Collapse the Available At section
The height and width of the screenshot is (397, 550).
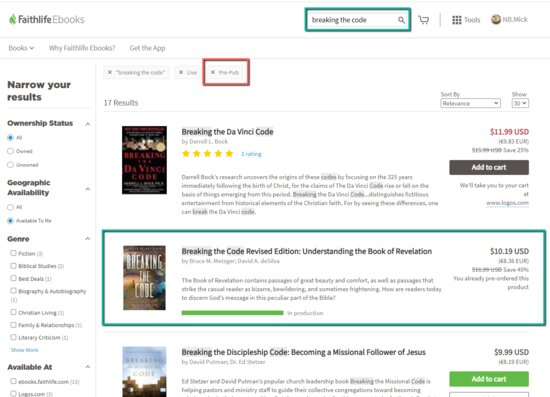(x=88, y=367)
